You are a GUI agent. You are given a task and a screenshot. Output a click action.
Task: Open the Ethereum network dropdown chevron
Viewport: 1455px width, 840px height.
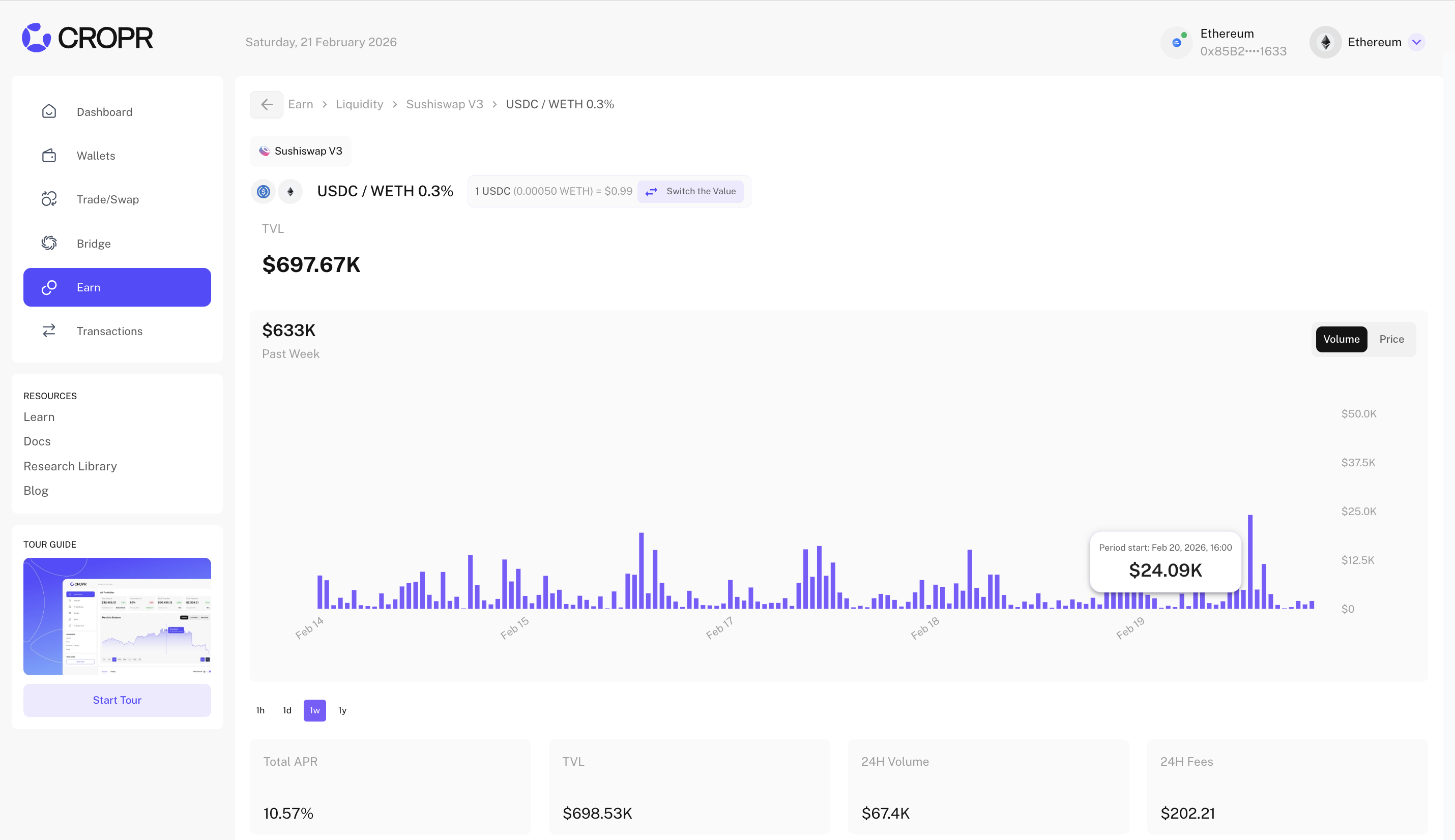(1416, 42)
